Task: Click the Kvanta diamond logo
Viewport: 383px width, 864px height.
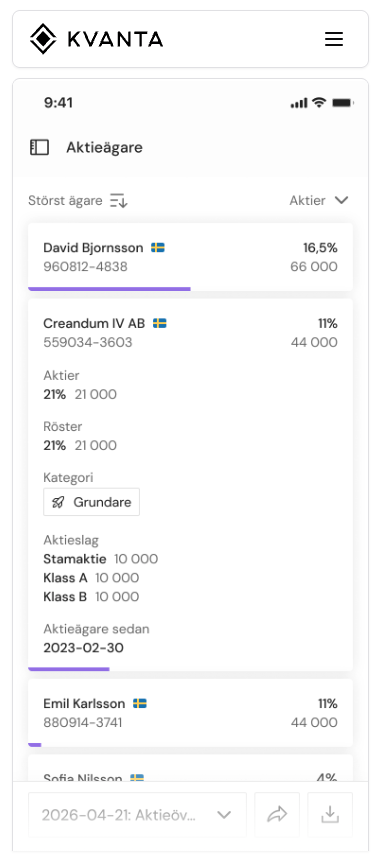Action: 44,39
